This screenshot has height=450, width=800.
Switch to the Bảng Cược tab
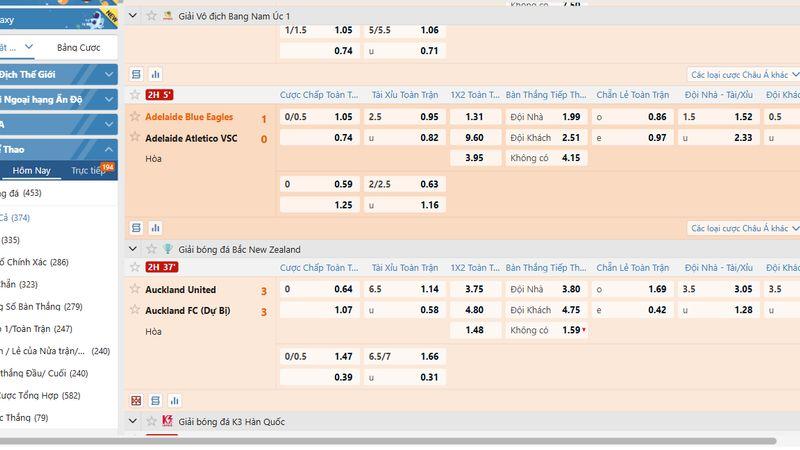(79, 47)
